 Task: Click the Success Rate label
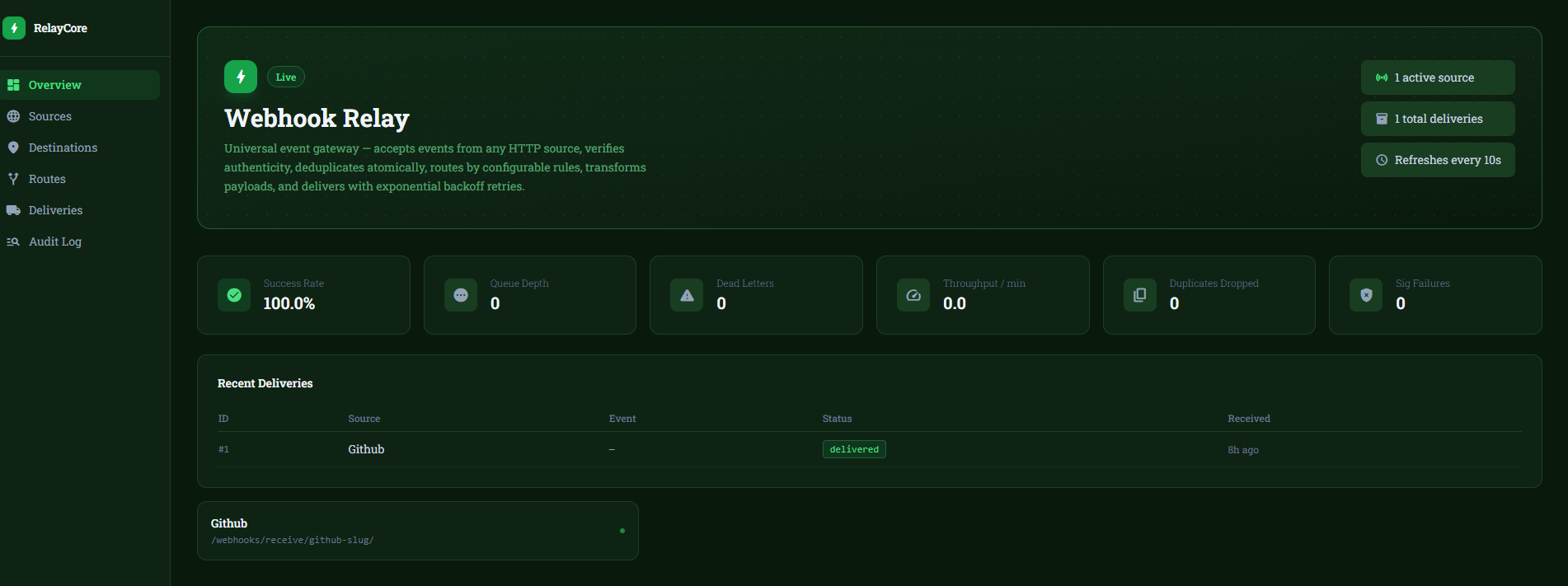tap(293, 284)
